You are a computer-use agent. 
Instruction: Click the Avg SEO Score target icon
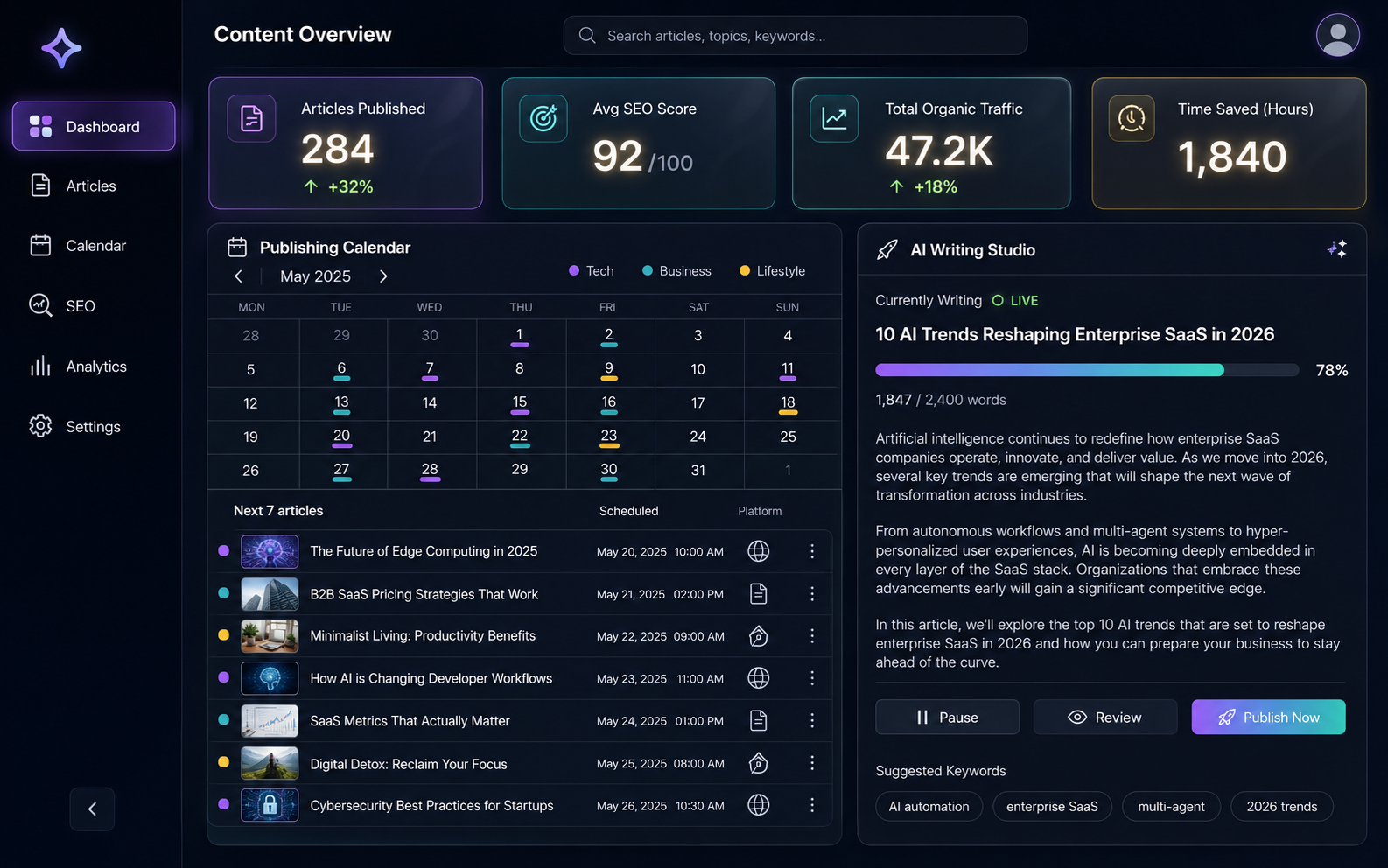pos(543,118)
